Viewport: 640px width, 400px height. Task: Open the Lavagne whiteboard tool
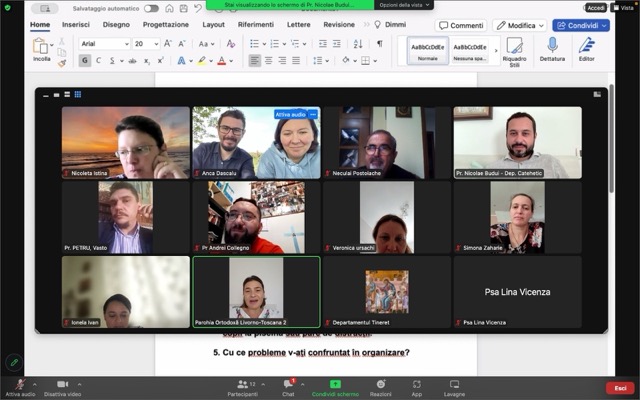coord(455,384)
